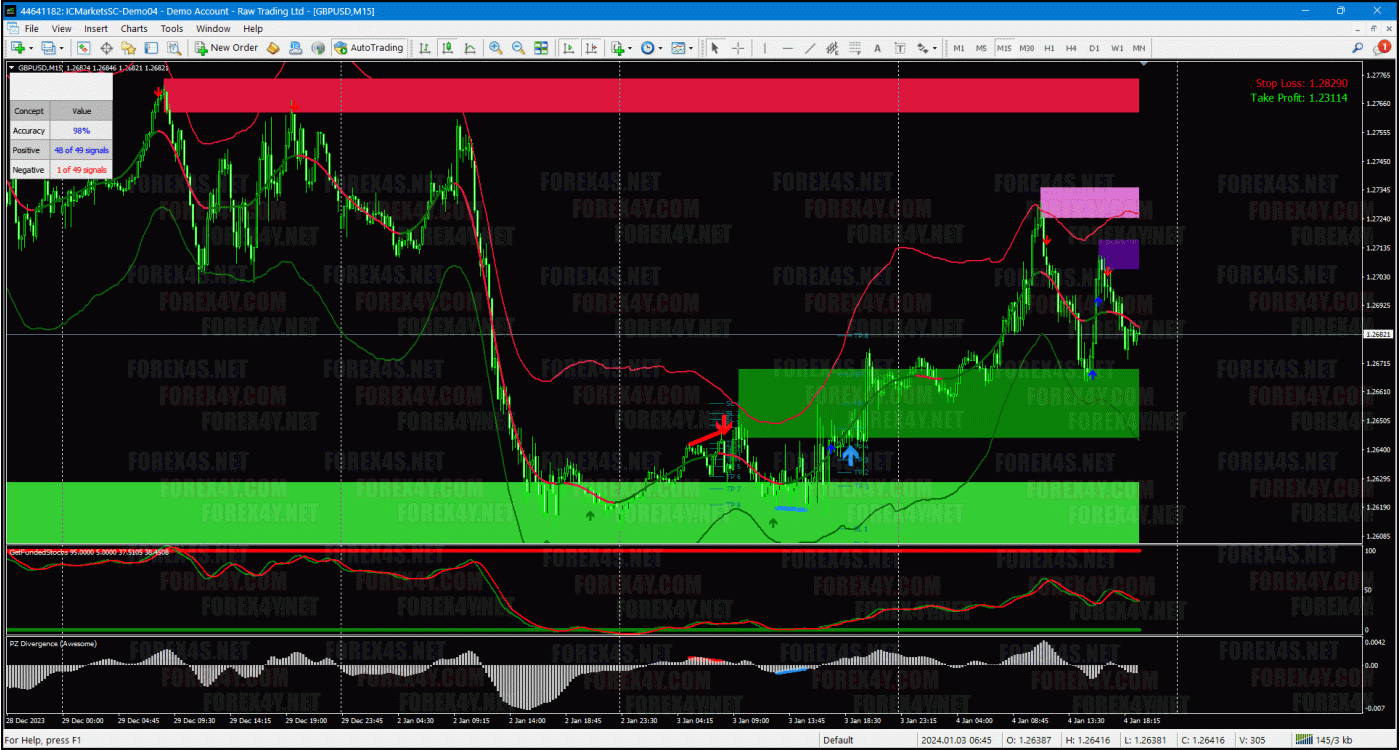Open the Charts menu
The height and width of the screenshot is (750, 1400).
click(133, 28)
